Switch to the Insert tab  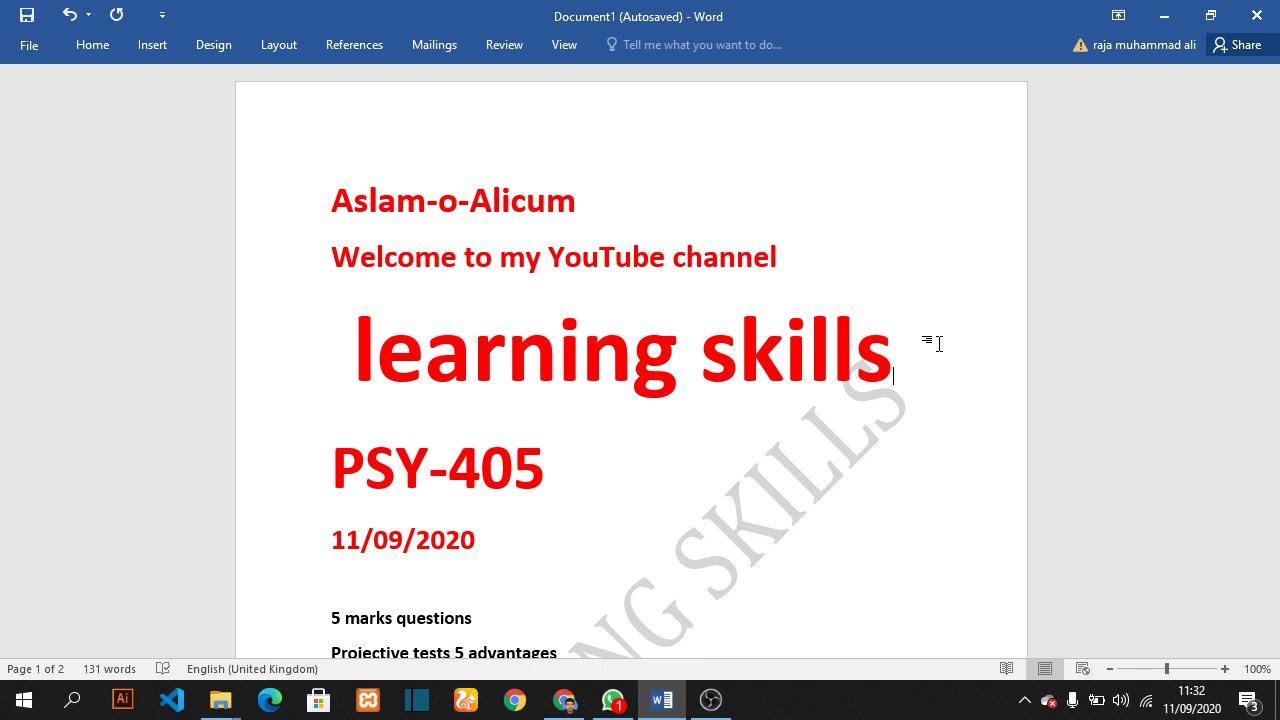point(152,45)
